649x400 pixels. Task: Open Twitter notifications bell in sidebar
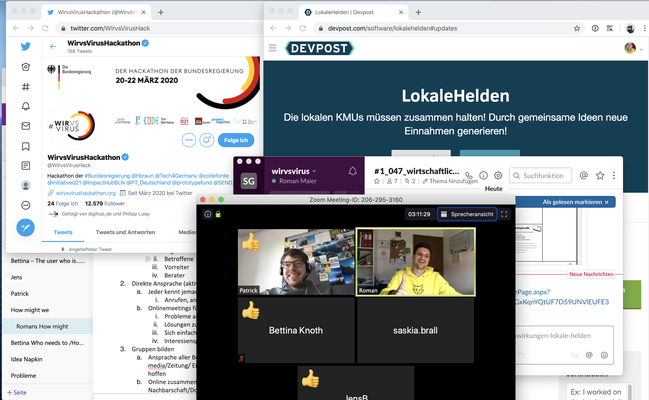click(26, 106)
